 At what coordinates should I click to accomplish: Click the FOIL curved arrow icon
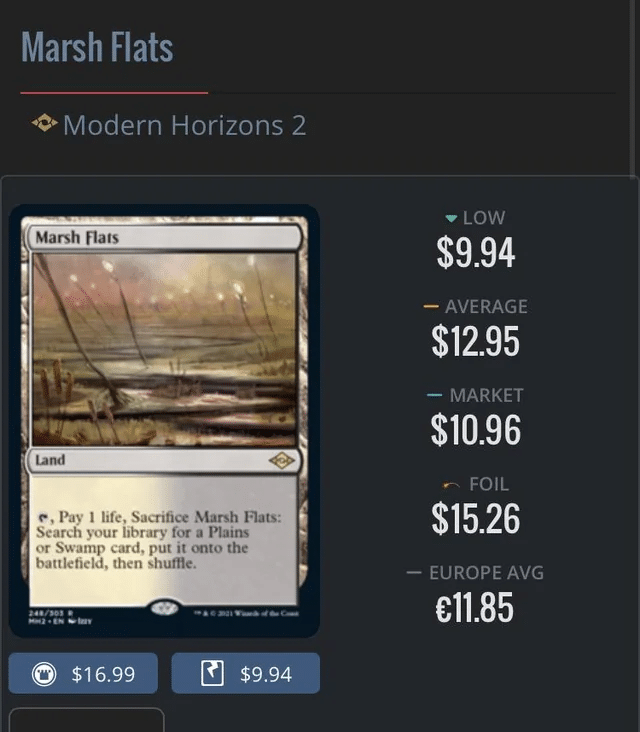pos(451,485)
